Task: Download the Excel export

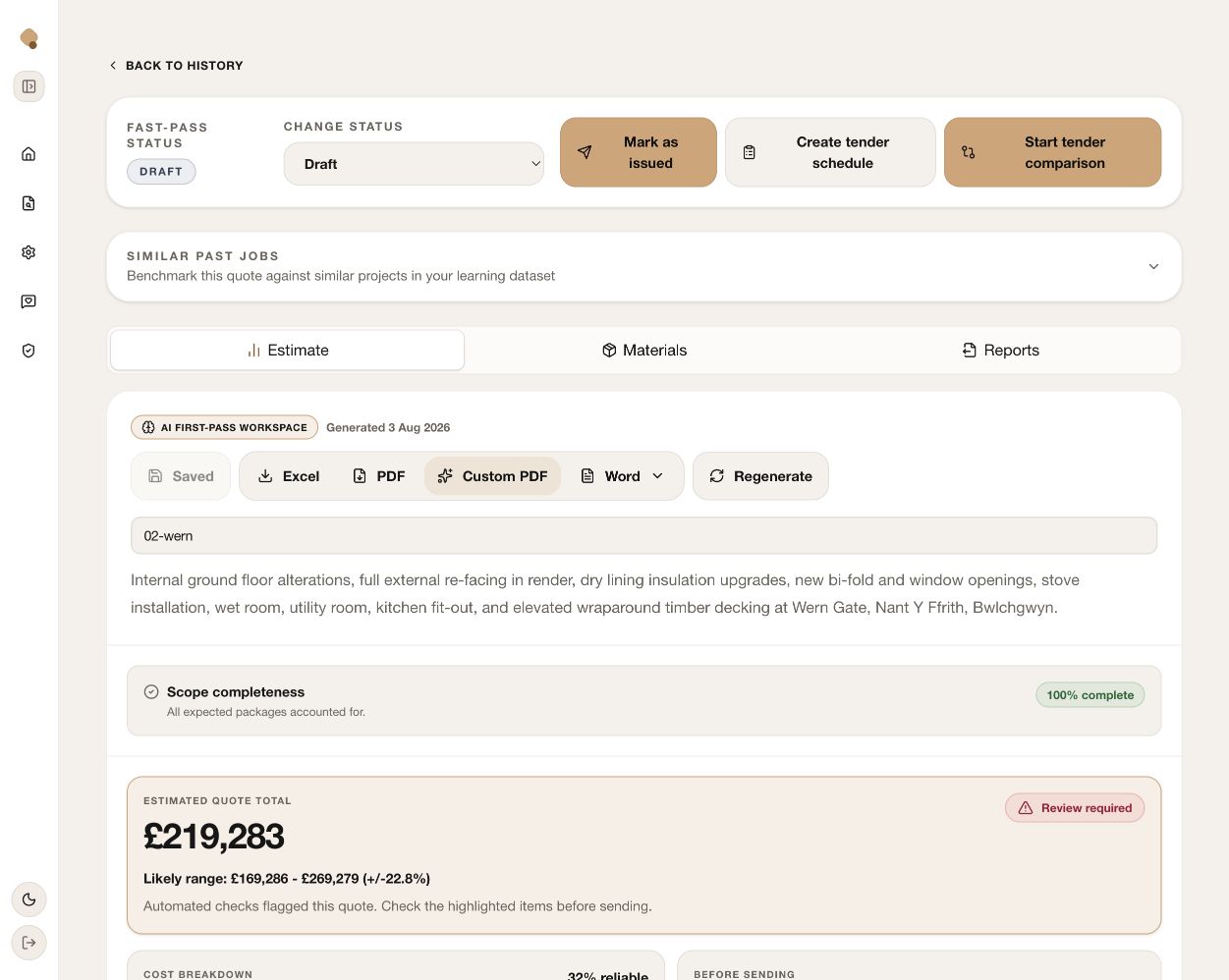Action: (x=289, y=476)
